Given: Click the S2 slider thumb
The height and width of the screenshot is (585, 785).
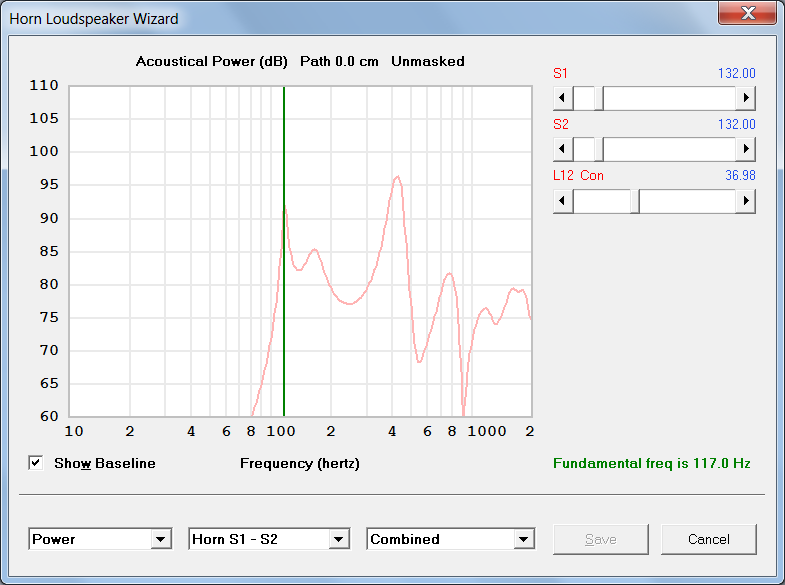Looking at the screenshot, I should pos(599,149).
